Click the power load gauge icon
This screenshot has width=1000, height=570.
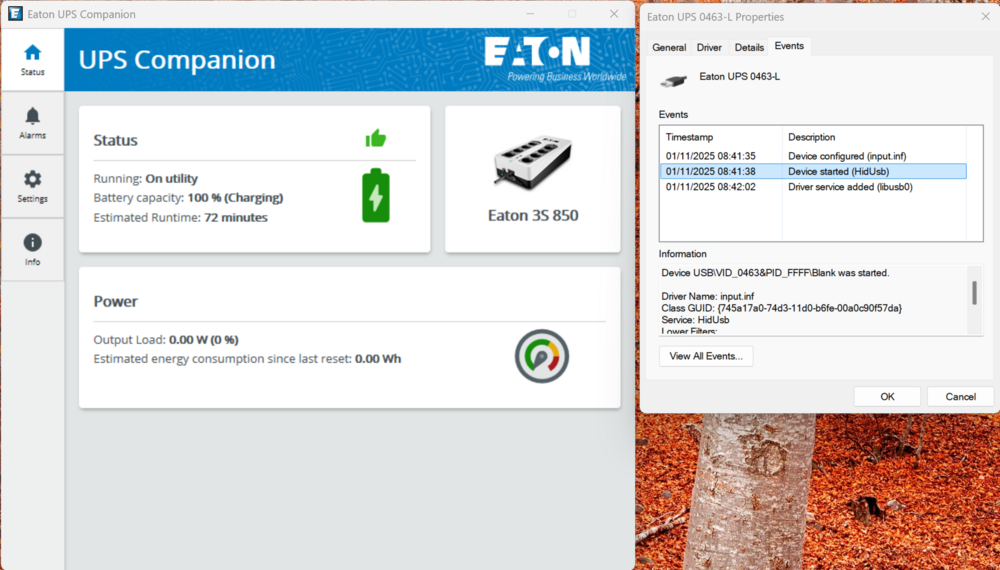tap(541, 356)
